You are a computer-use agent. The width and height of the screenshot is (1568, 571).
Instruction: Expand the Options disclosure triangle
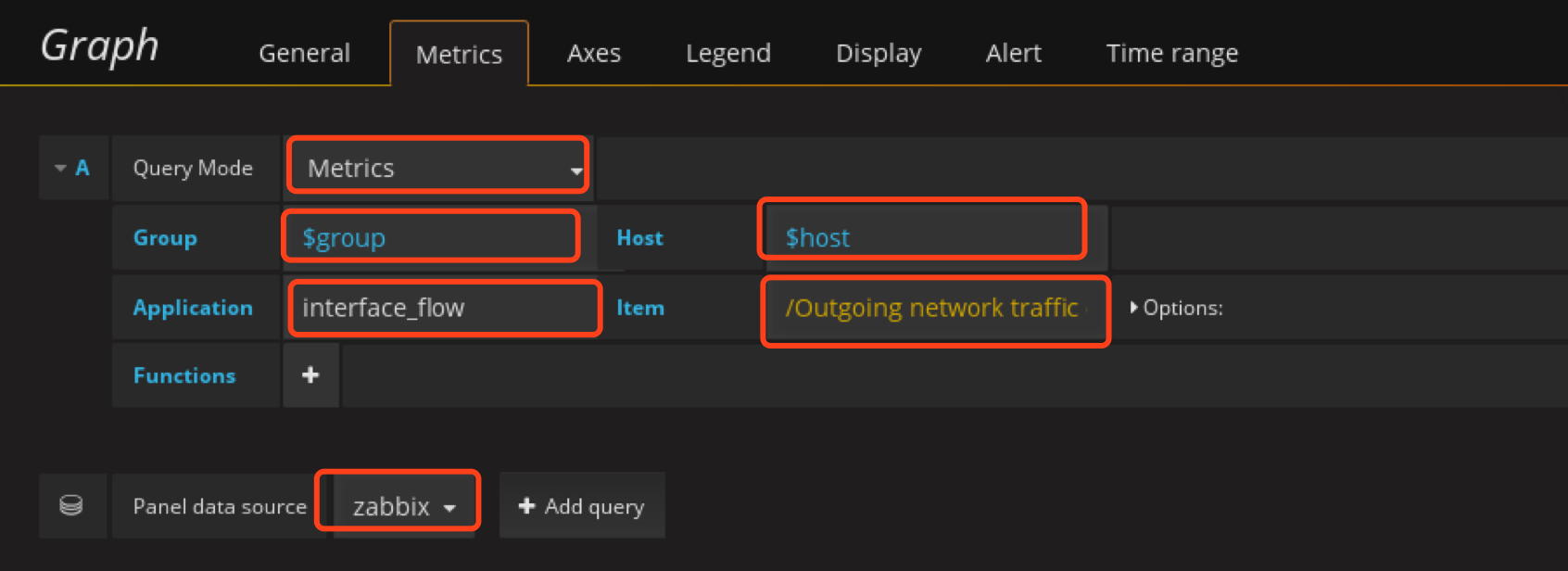1133,308
